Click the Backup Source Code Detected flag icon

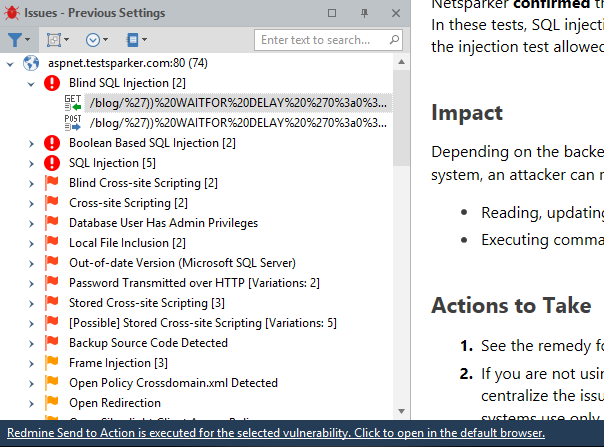point(52,342)
